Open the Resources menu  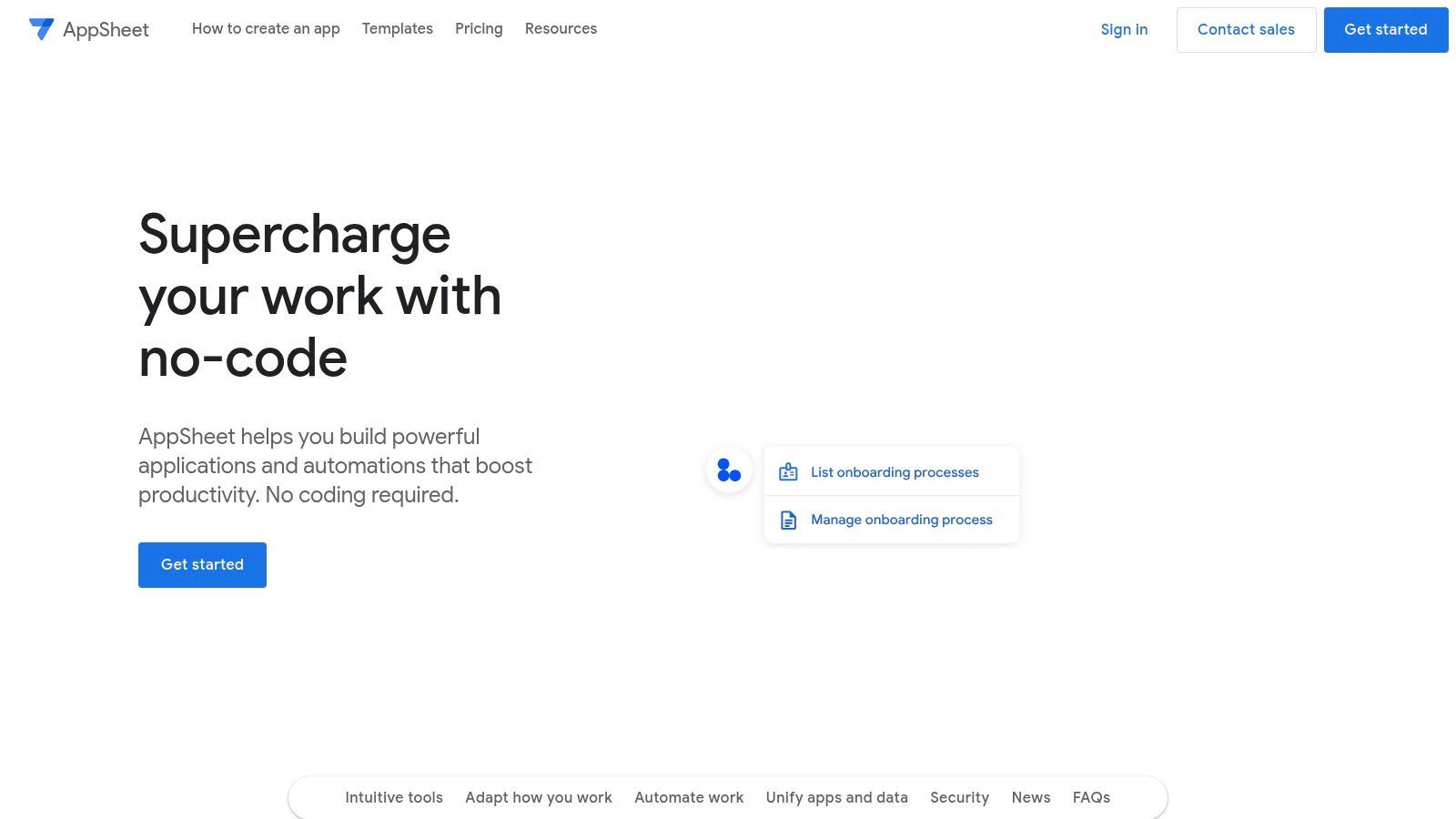561,29
